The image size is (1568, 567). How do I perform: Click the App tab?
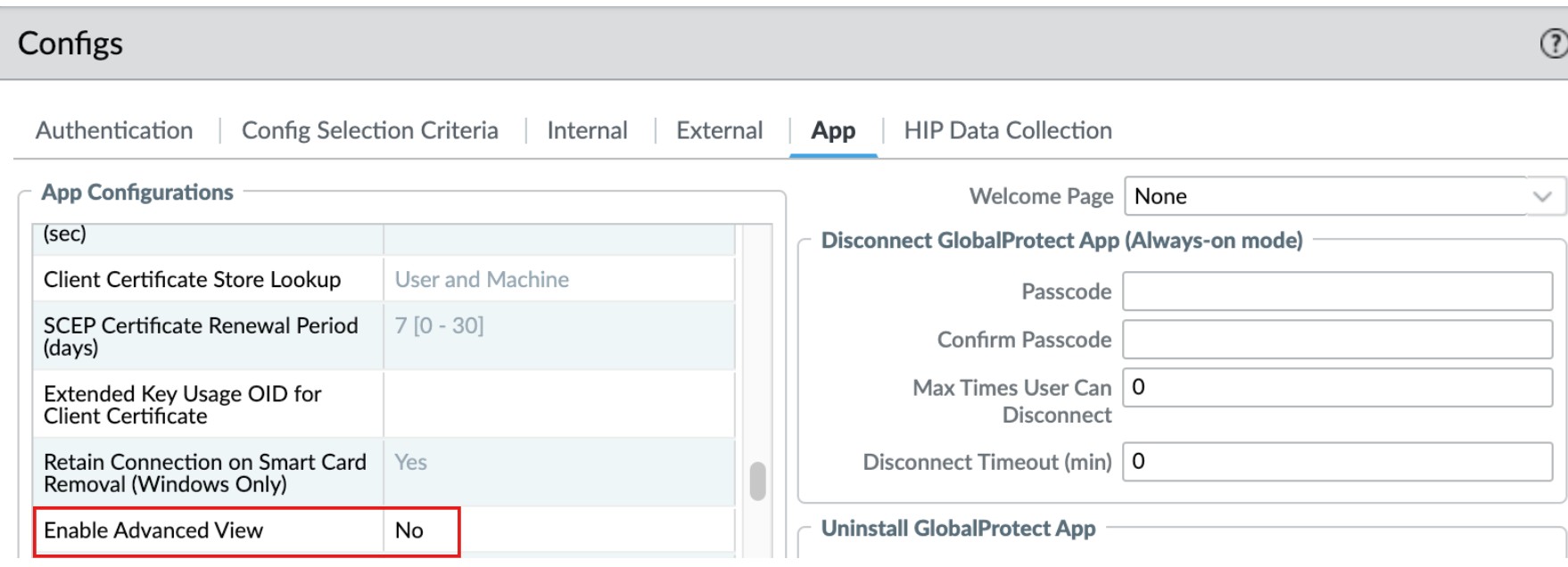833,131
